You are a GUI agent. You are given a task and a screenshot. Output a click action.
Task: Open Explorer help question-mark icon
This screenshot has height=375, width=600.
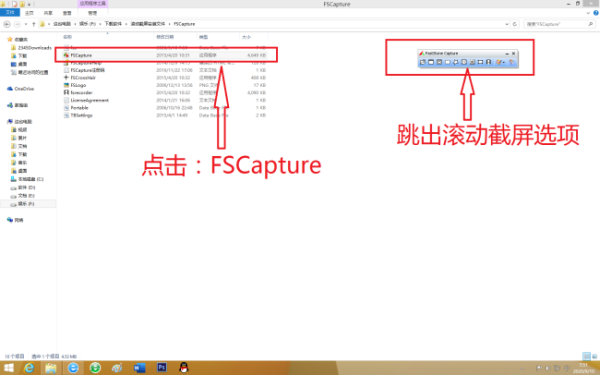(596, 13)
